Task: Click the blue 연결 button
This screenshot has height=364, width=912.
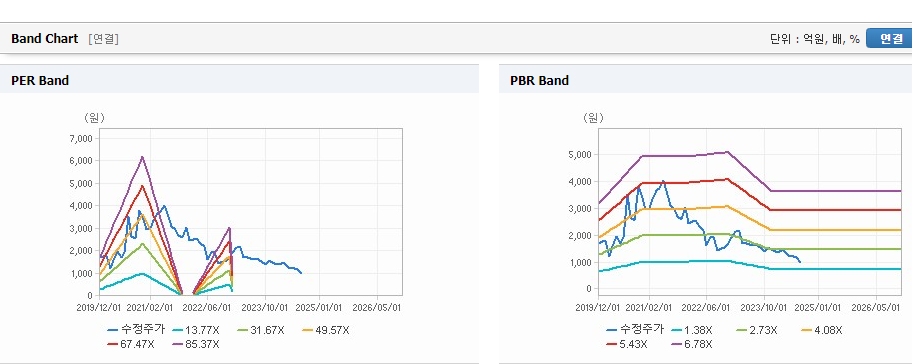Action: coord(889,38)
